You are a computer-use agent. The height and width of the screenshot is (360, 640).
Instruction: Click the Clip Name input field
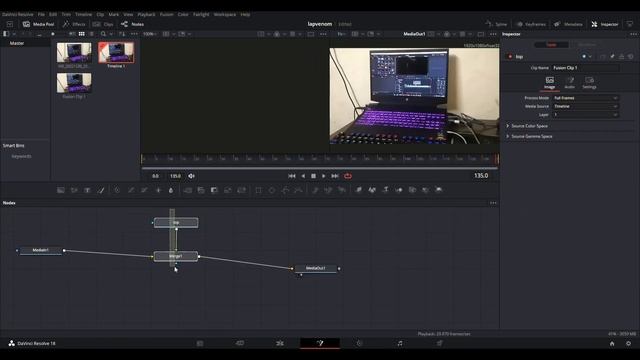click(586, 68)
